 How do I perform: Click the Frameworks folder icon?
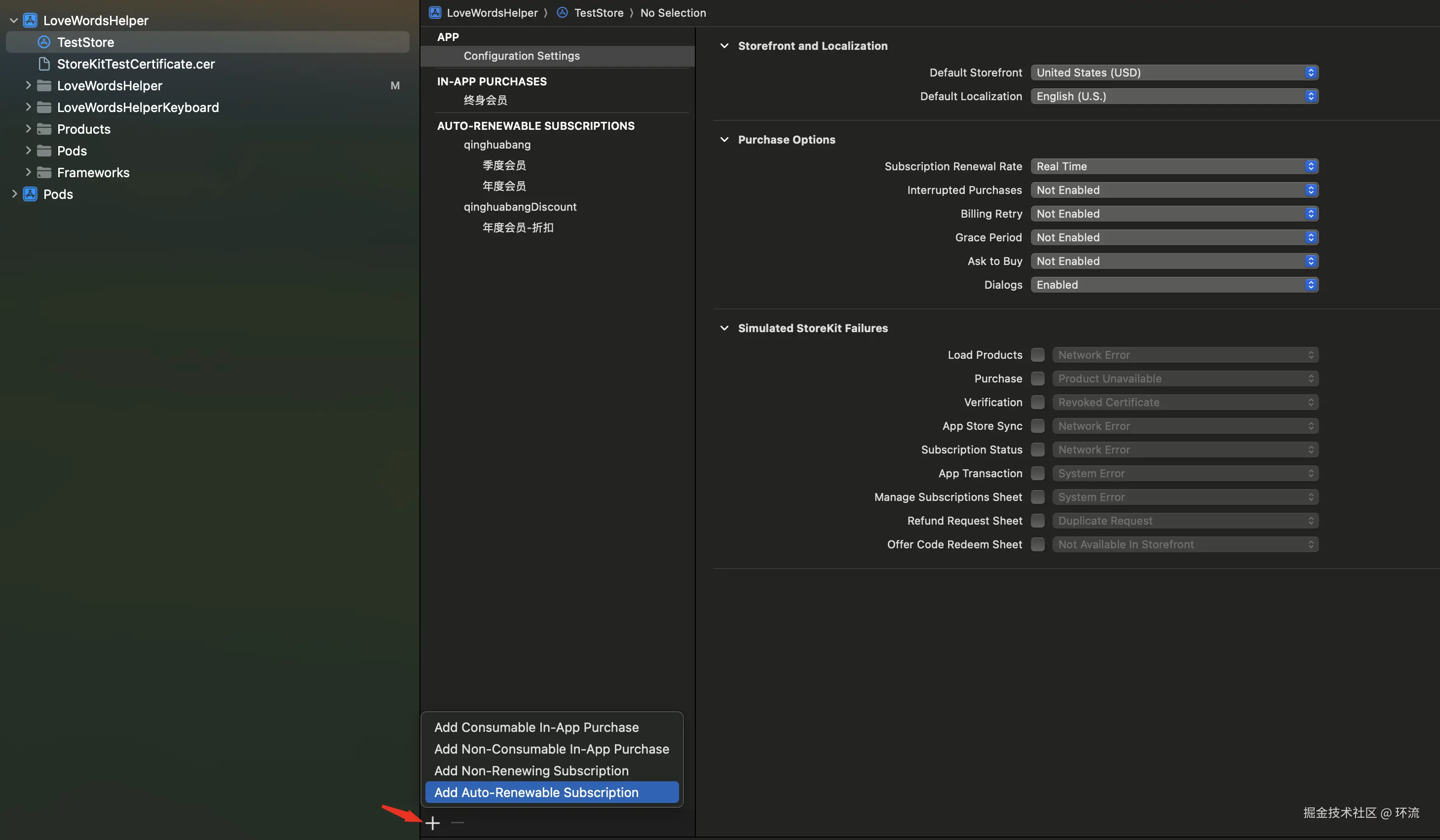(x=44, y=173)
